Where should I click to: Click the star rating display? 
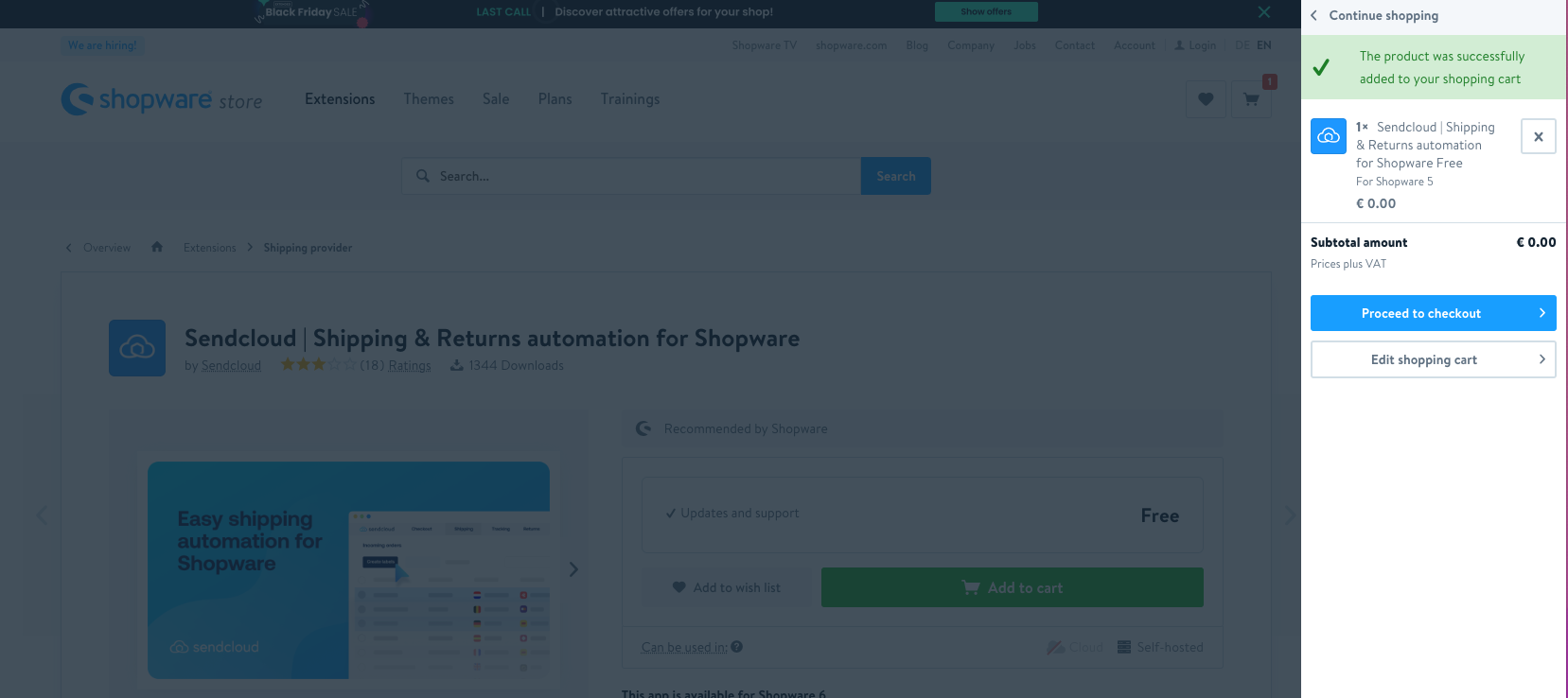tap(318, 364)
